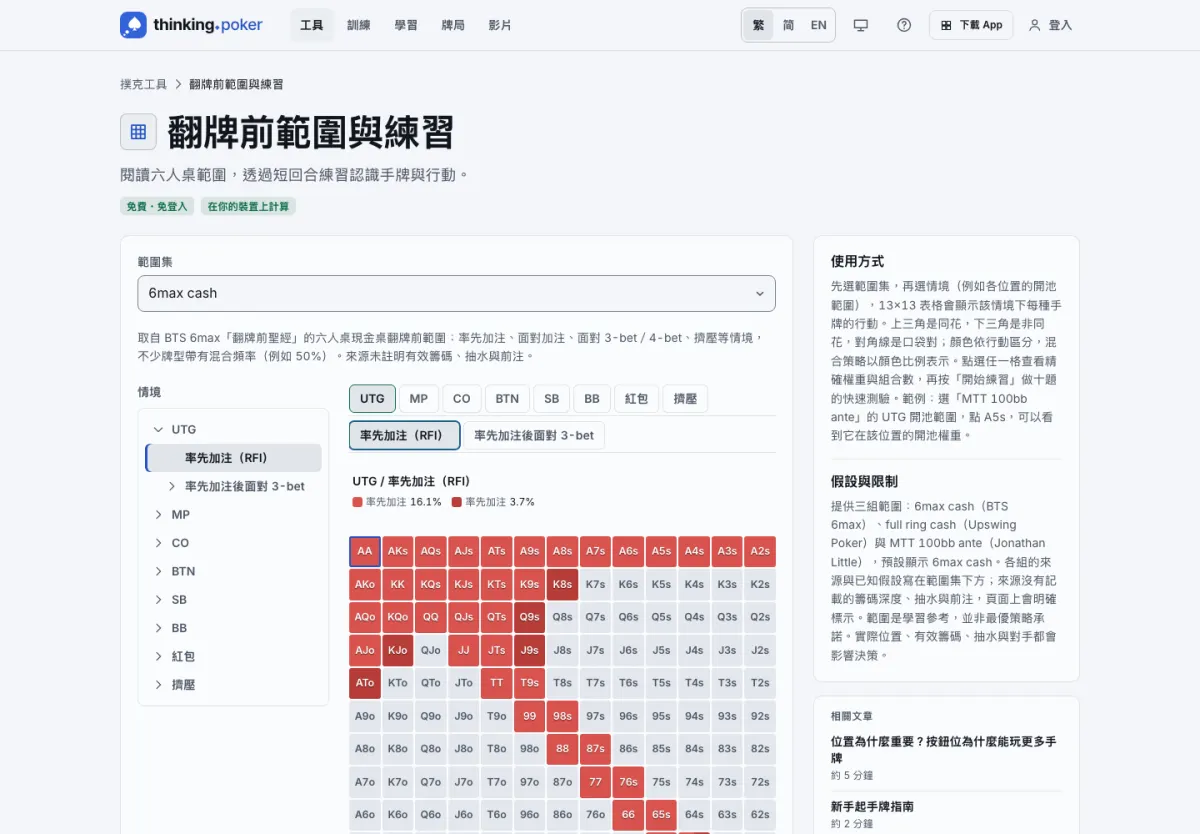Expand the 紅包 tree node

(158, 656)
